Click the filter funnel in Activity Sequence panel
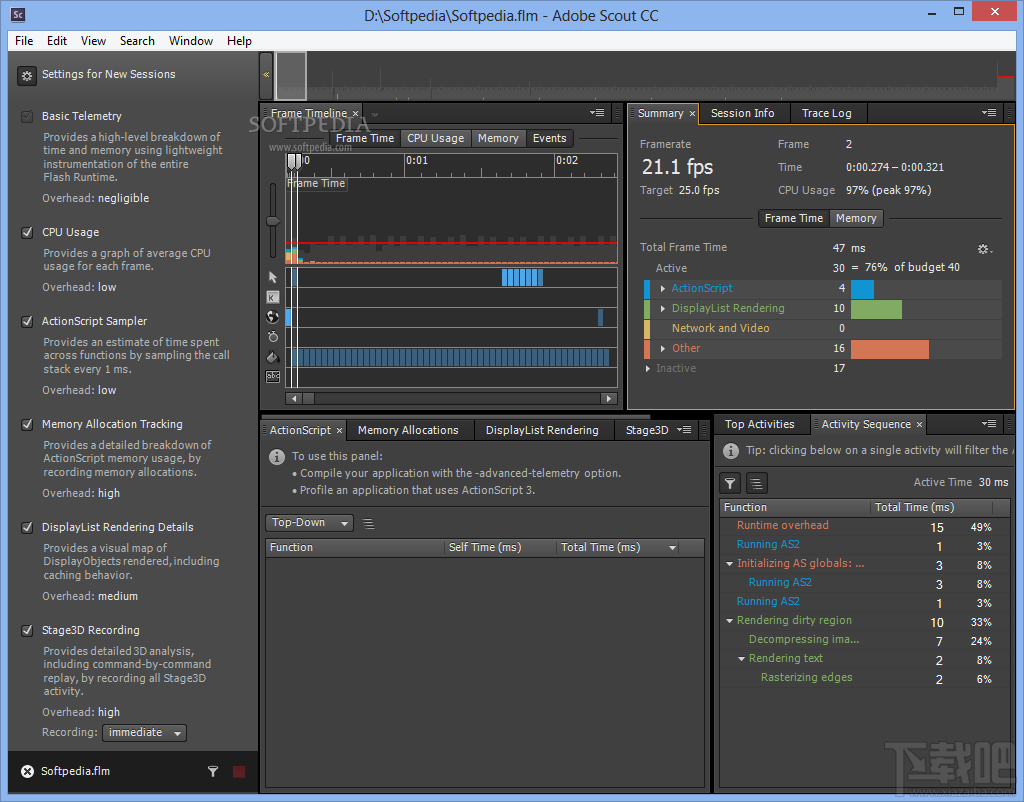 pyautogui.click(x=730, y=483)
